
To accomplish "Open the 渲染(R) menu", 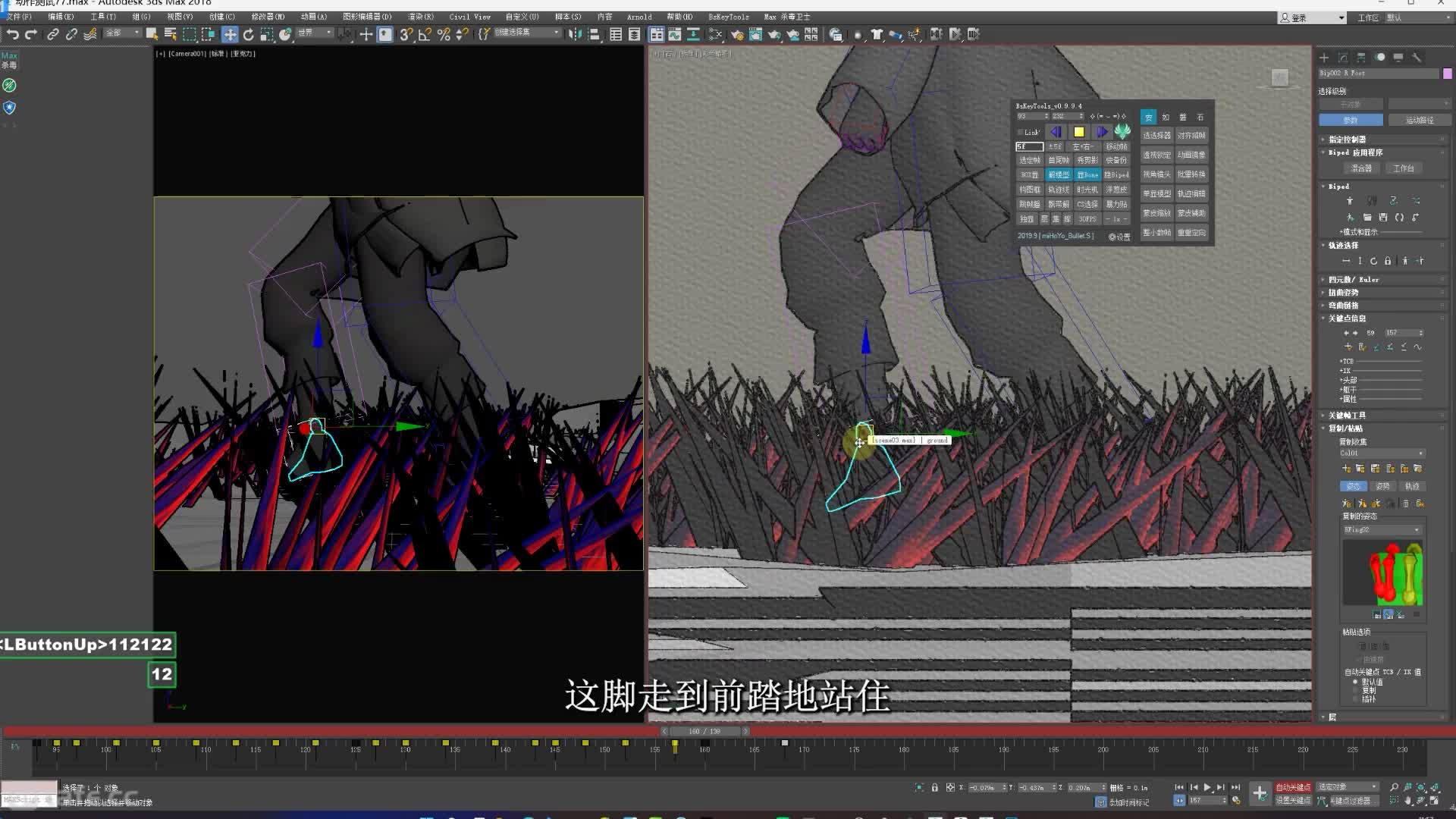I will [421, 17].
